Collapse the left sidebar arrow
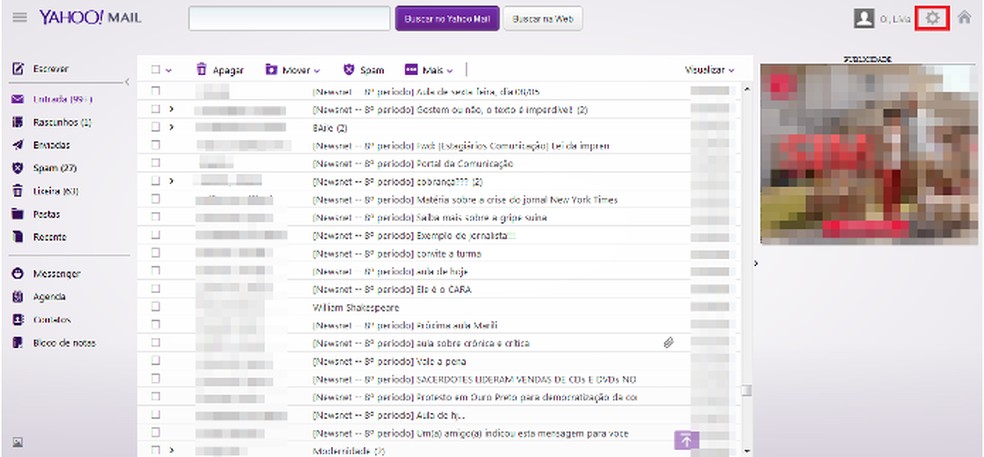This screenshot has width=984, height=457. [127, 82]
